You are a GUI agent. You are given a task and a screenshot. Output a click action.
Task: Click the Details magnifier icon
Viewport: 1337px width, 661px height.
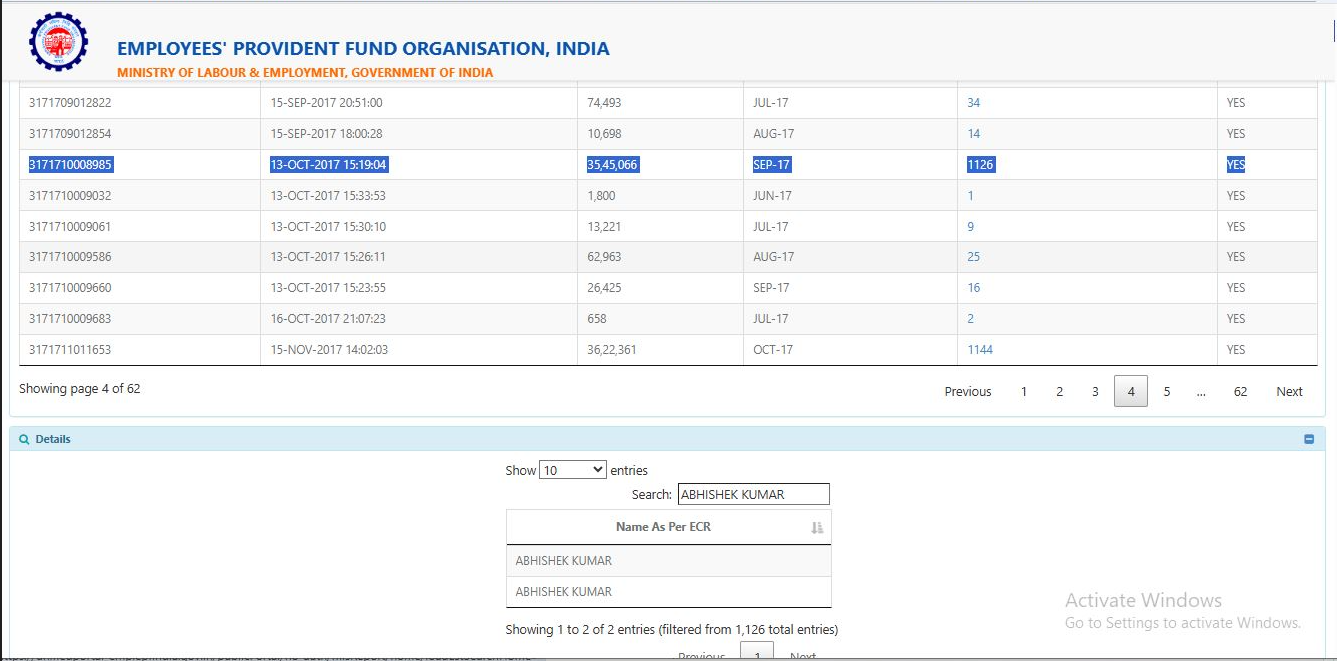24,439
